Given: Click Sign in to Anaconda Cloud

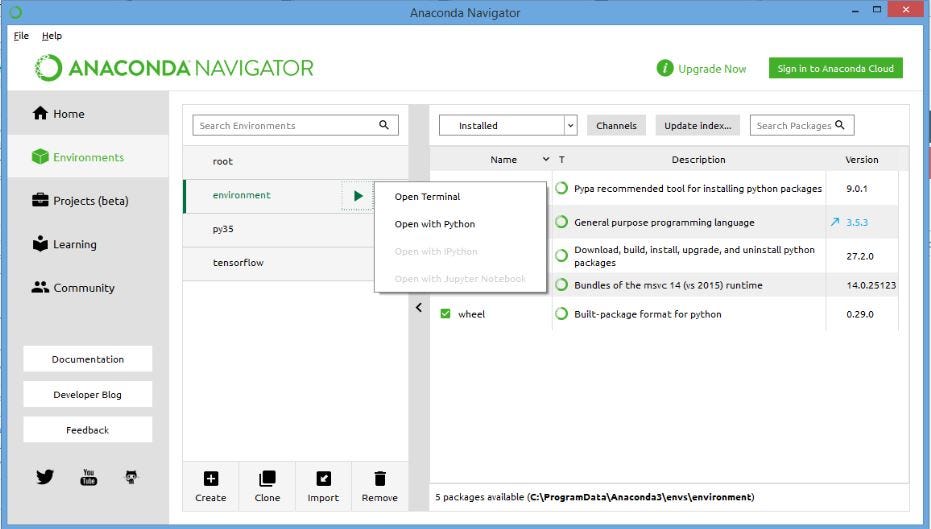Looking at the screenshot, I should (x=835, y=68).
